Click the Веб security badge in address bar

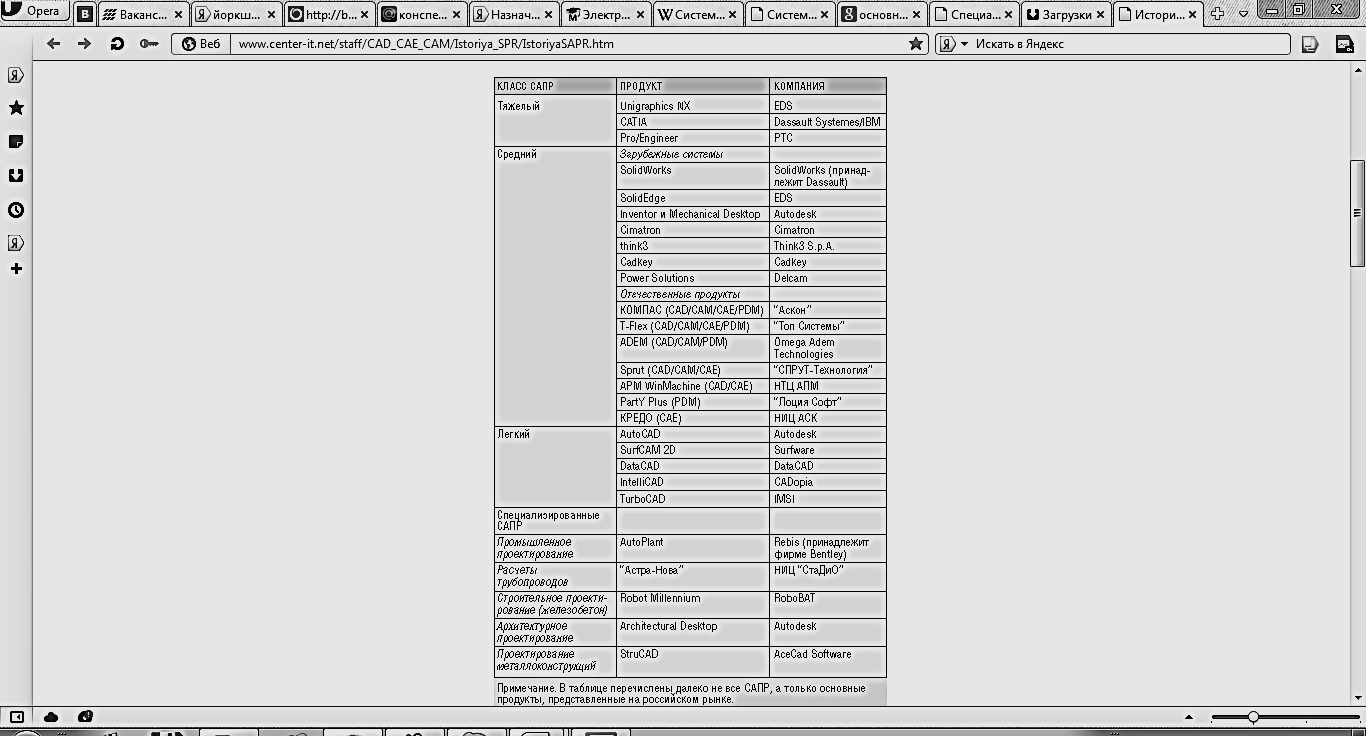(x=201, y=44)
